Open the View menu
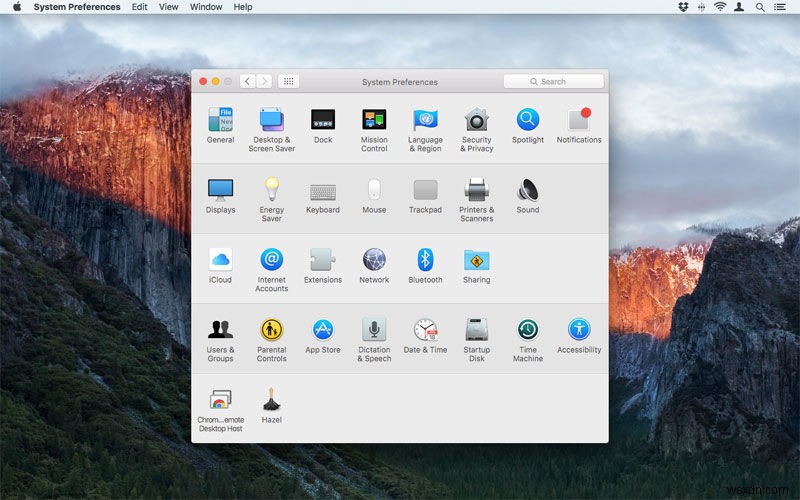Image resolution: width=800 pixels, height=500 pixels. pos(169,7)
